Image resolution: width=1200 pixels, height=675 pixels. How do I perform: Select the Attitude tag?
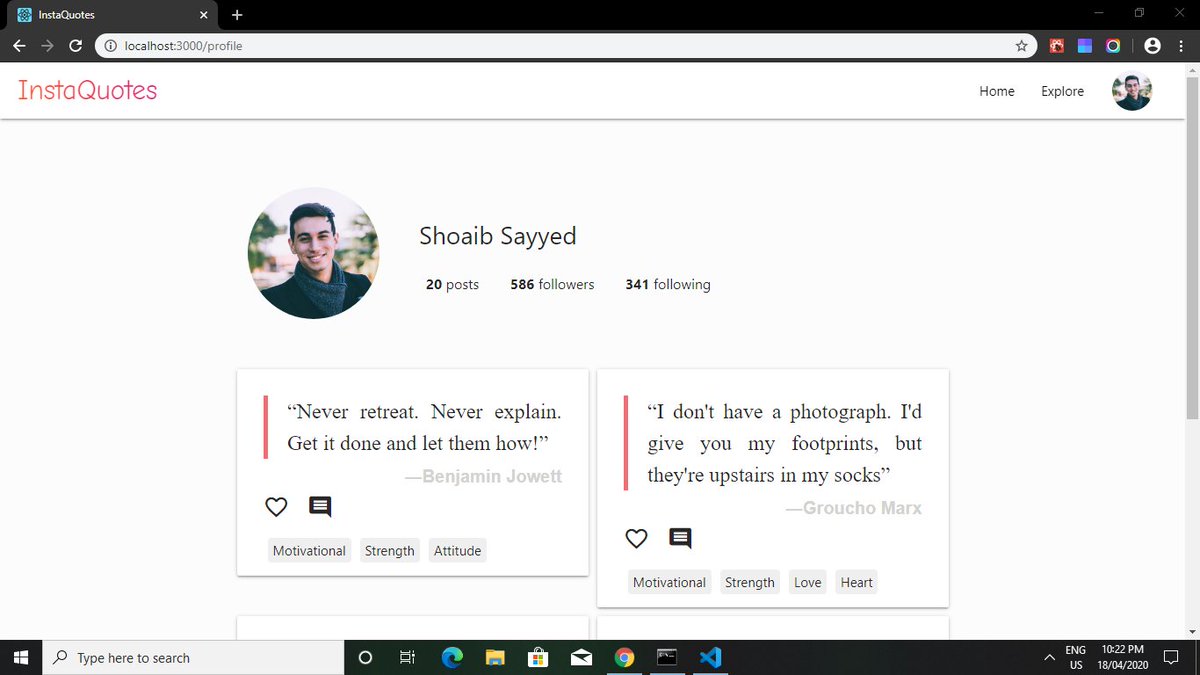(457, 551)
